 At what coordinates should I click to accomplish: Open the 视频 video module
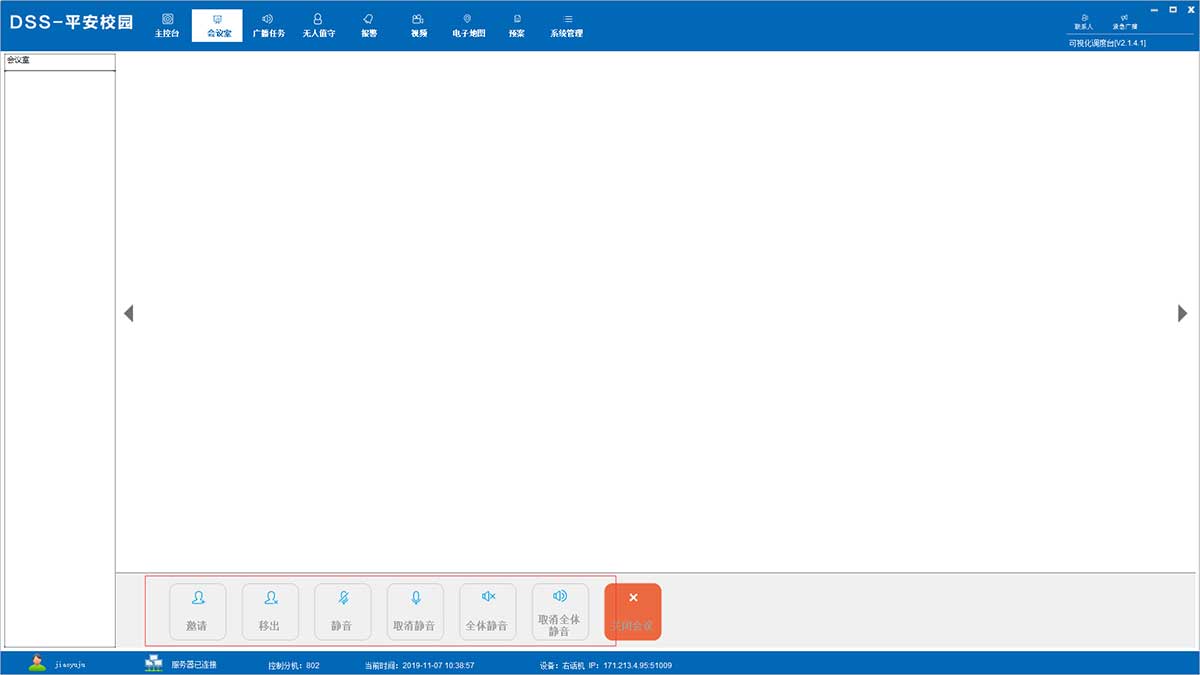(418, 25)
